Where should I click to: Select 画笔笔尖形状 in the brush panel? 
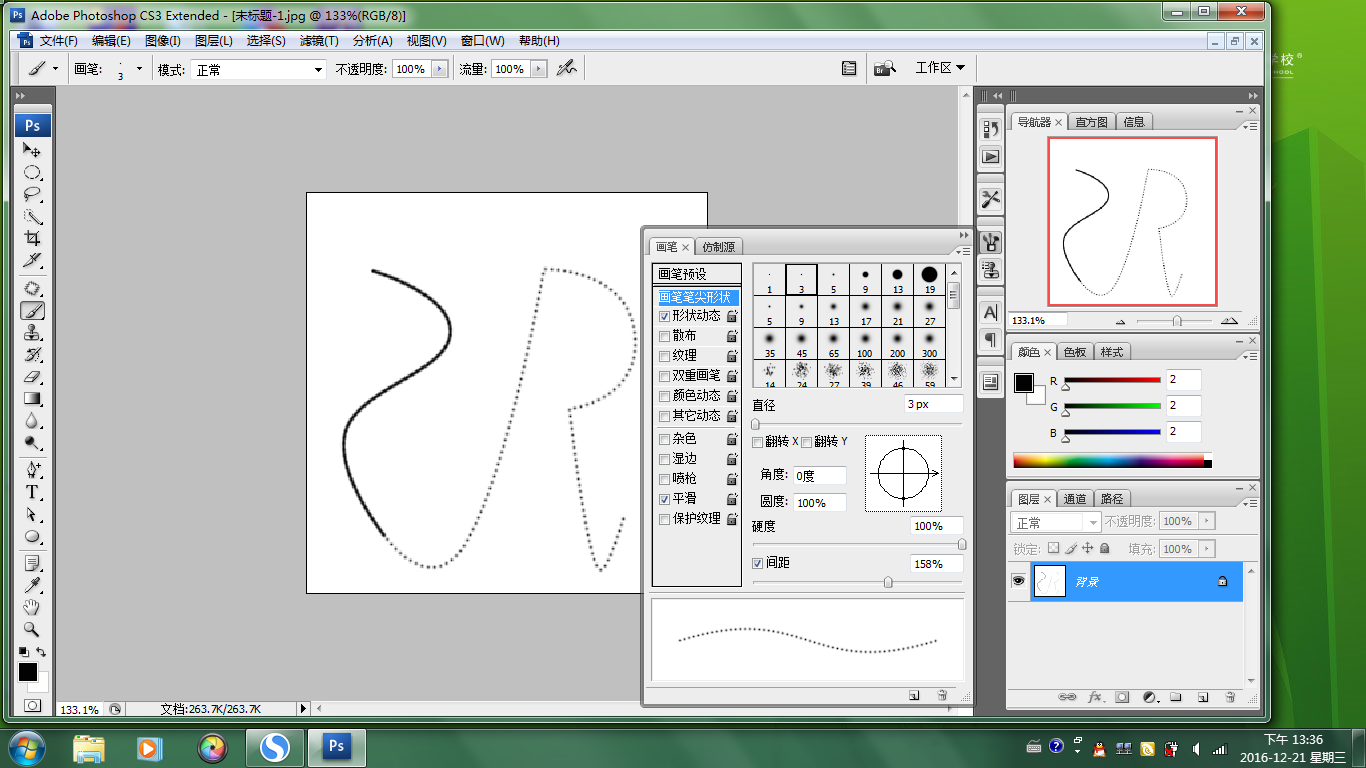[x=698, y=297]
